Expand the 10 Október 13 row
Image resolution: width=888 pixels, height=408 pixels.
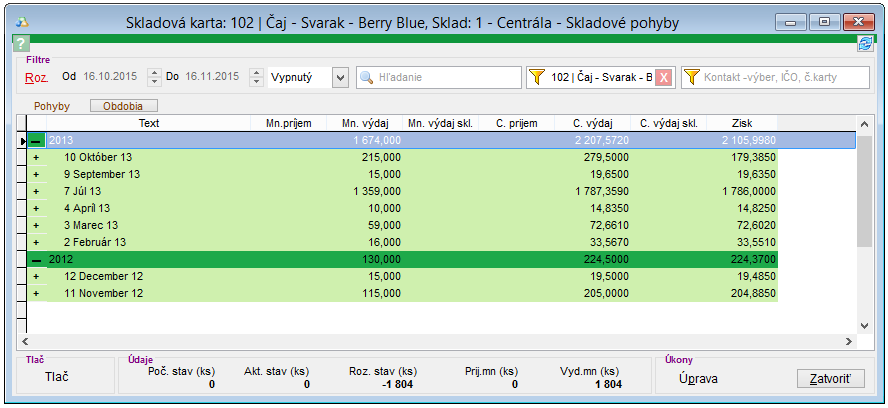tap(36, 158)
